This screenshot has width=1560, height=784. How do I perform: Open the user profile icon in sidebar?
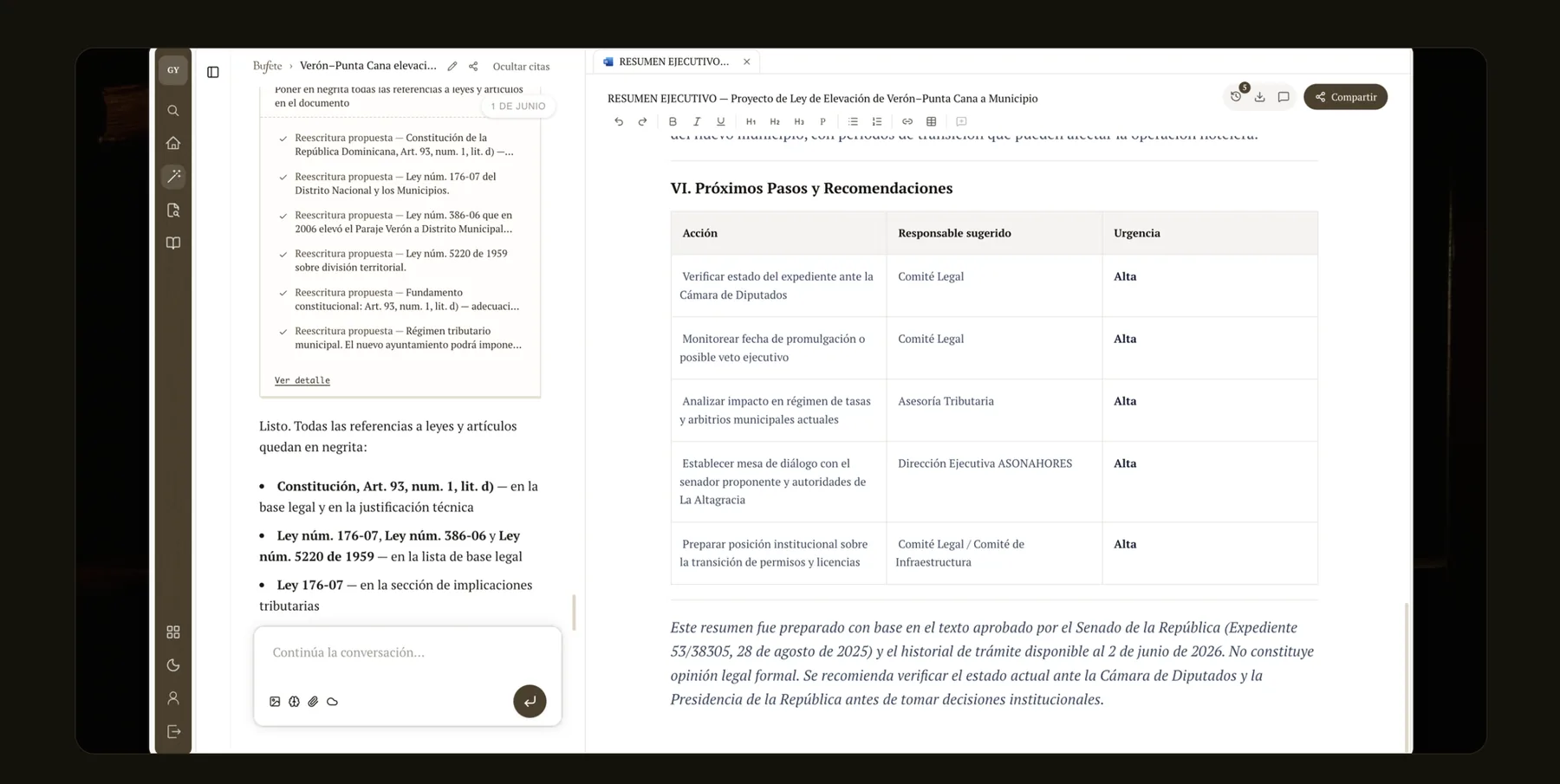coord(173,698)
